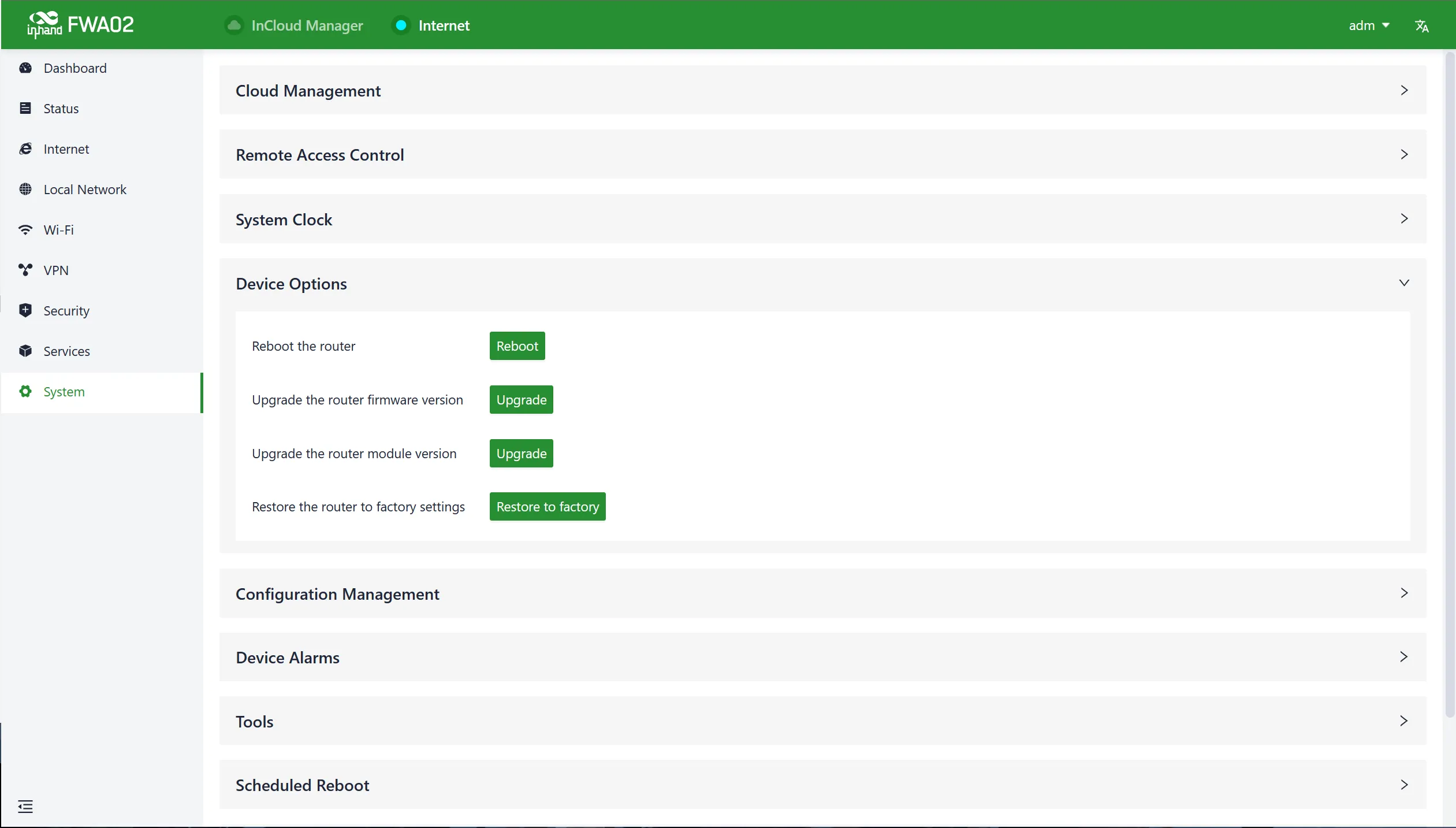The width and height of the screenshot is (1456, 828).
Task: Expand the Tools section
Action: coord(822,721)
